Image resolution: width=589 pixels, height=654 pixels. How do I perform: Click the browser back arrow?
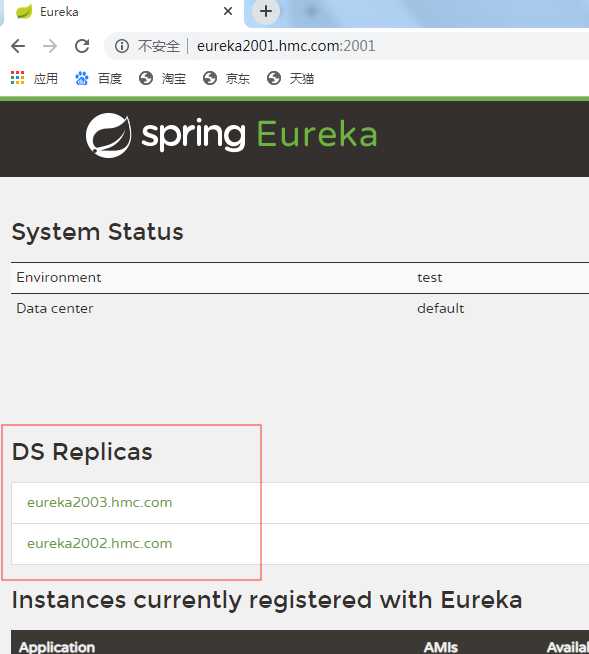pos(18,46)
